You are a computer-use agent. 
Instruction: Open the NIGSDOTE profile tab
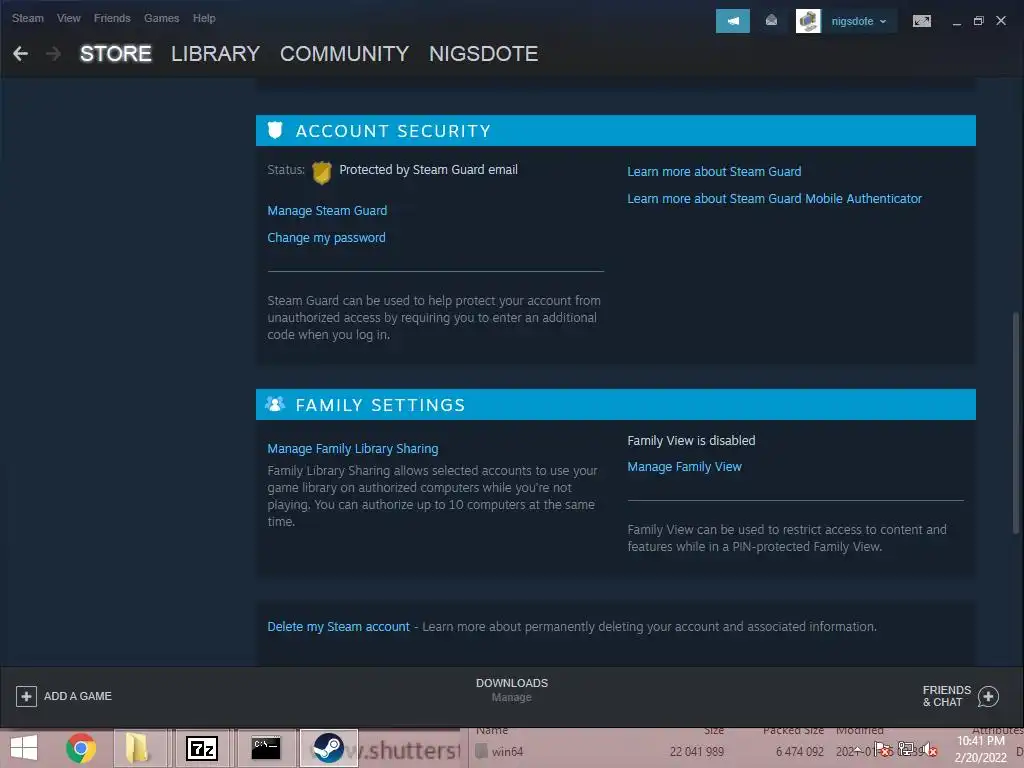(x=483, y=54)
